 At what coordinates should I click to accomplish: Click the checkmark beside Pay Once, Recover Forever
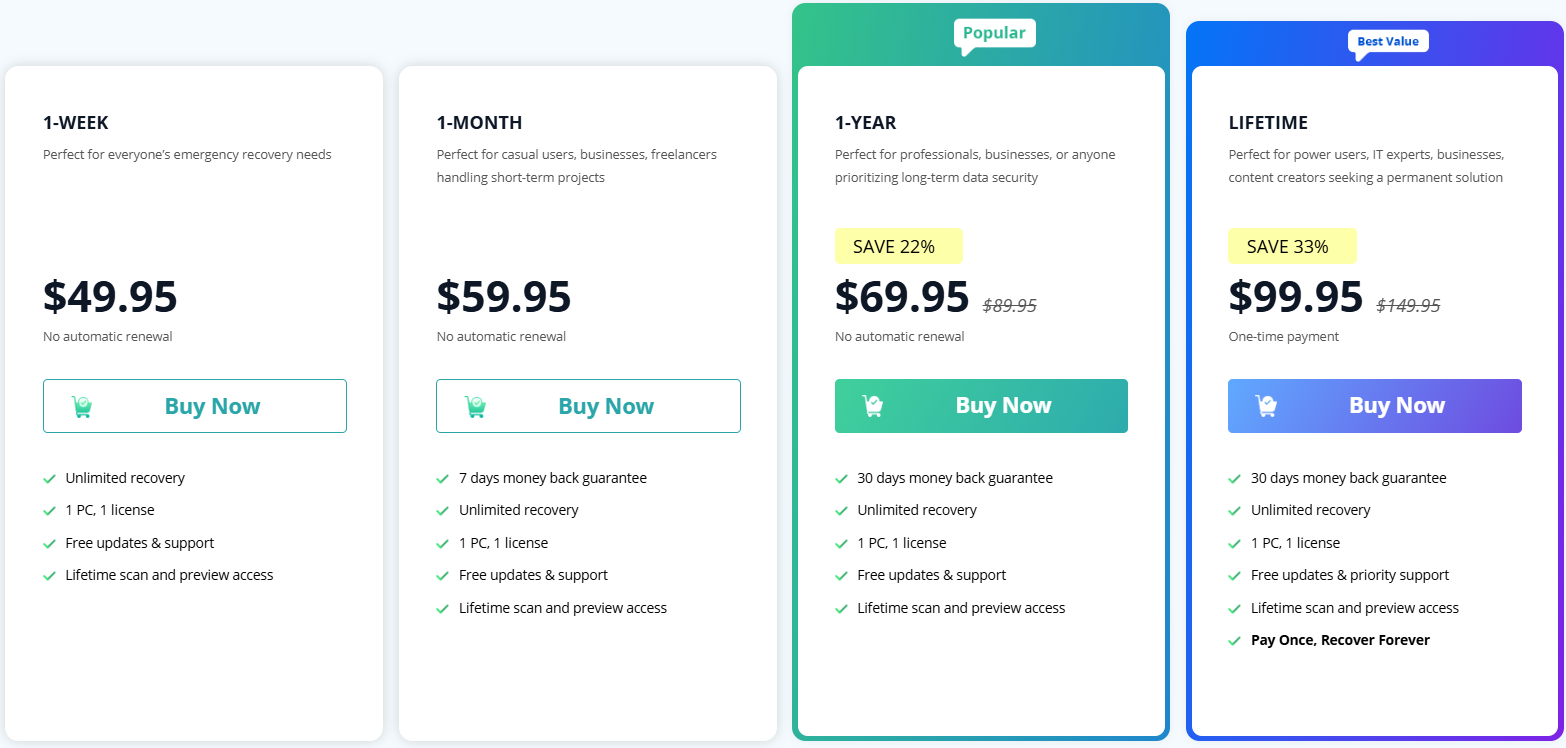(x=1235, y=641)
